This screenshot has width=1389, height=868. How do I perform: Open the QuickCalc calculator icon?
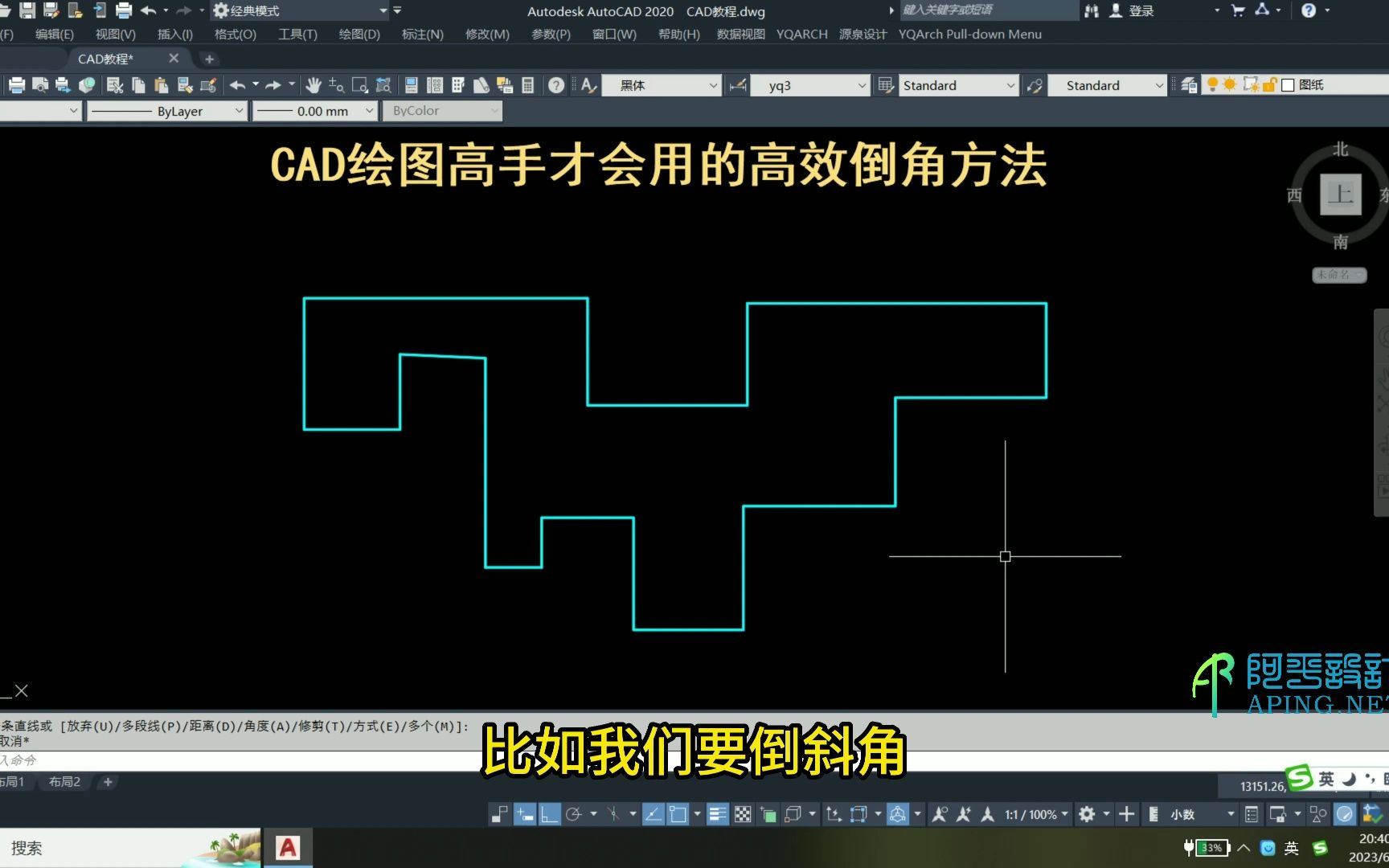528,85
